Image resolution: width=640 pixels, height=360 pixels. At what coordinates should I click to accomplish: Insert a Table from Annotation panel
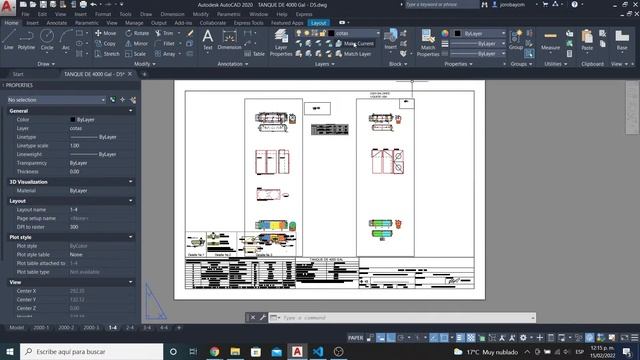[254, 53]
